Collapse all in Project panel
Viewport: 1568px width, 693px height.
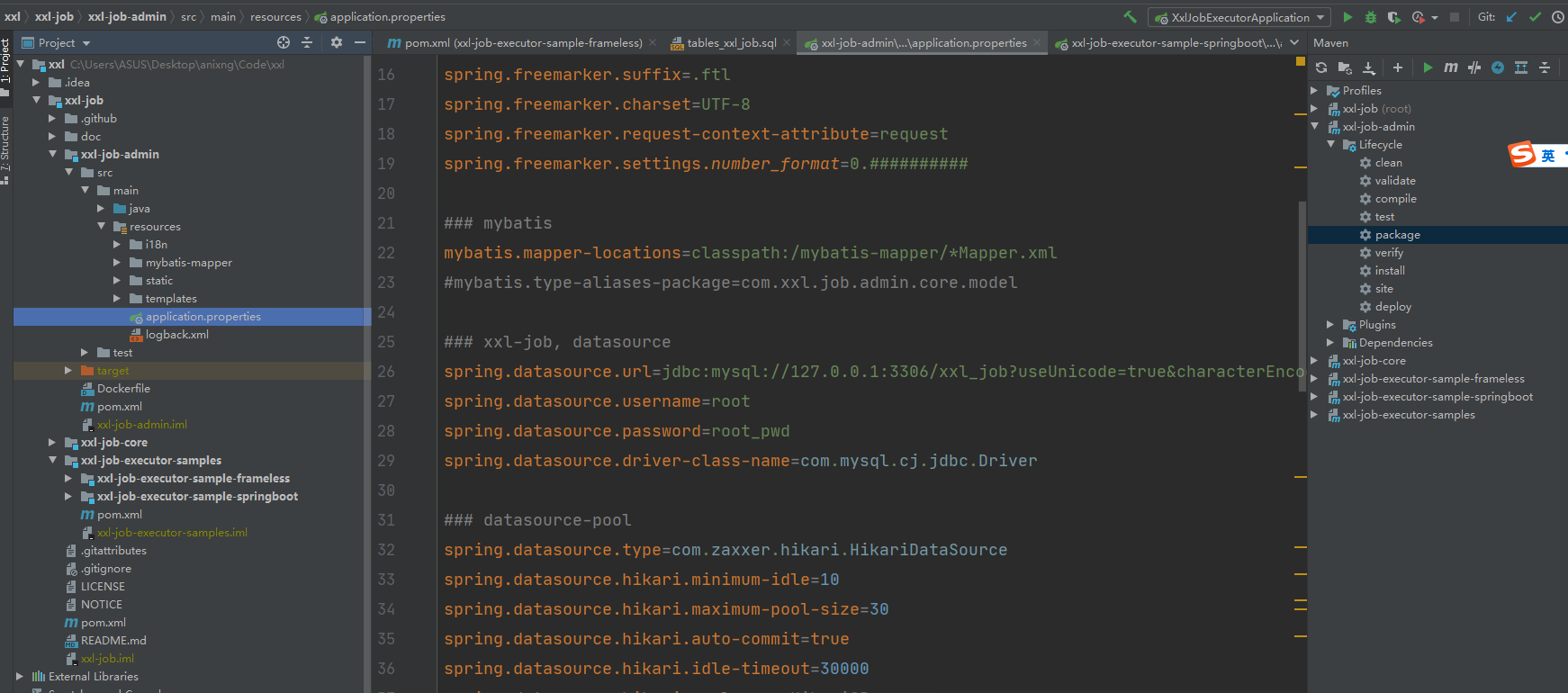click(x=307, y=42)
